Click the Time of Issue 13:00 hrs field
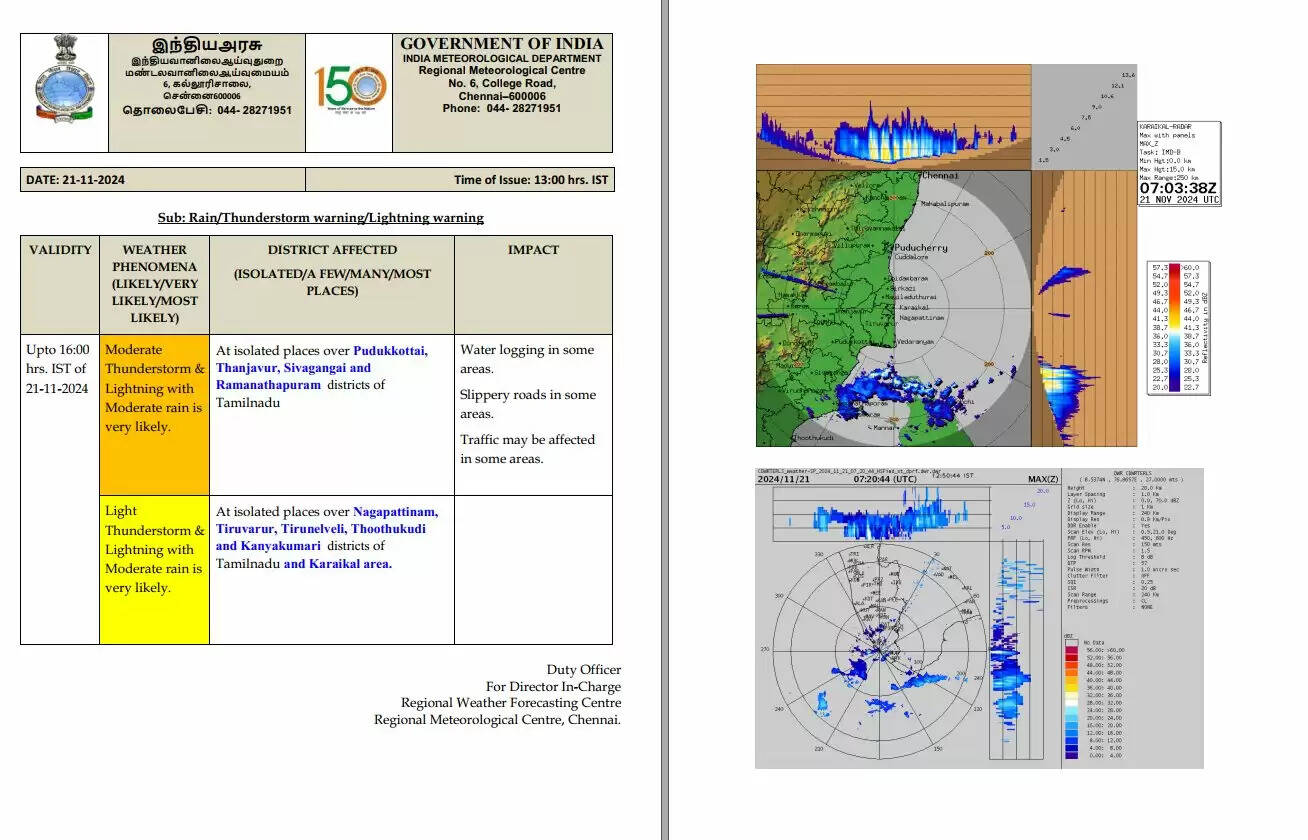 tap(529, 180)
